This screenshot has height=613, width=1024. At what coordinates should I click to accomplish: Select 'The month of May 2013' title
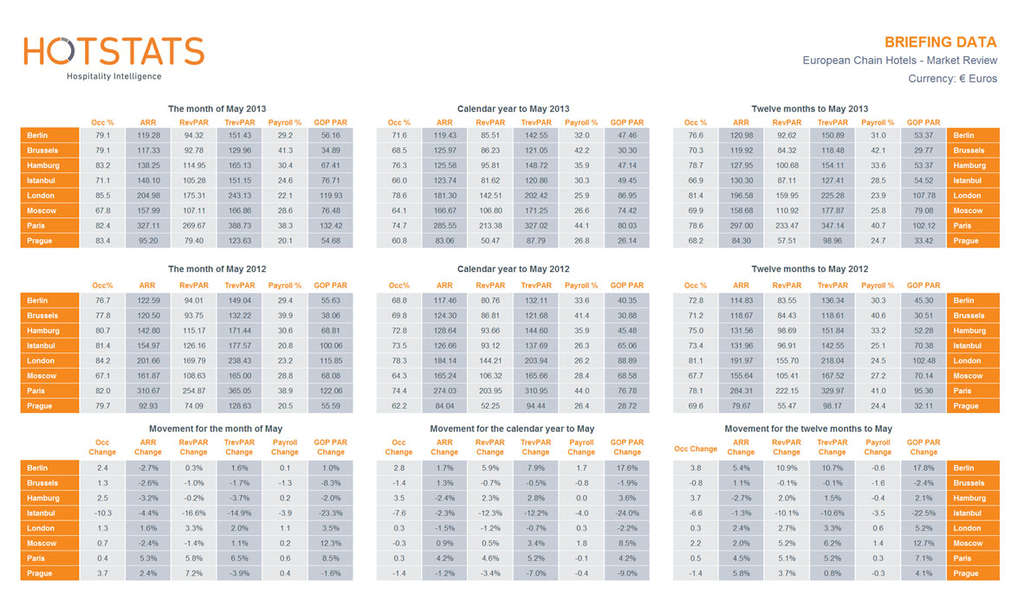217,109
